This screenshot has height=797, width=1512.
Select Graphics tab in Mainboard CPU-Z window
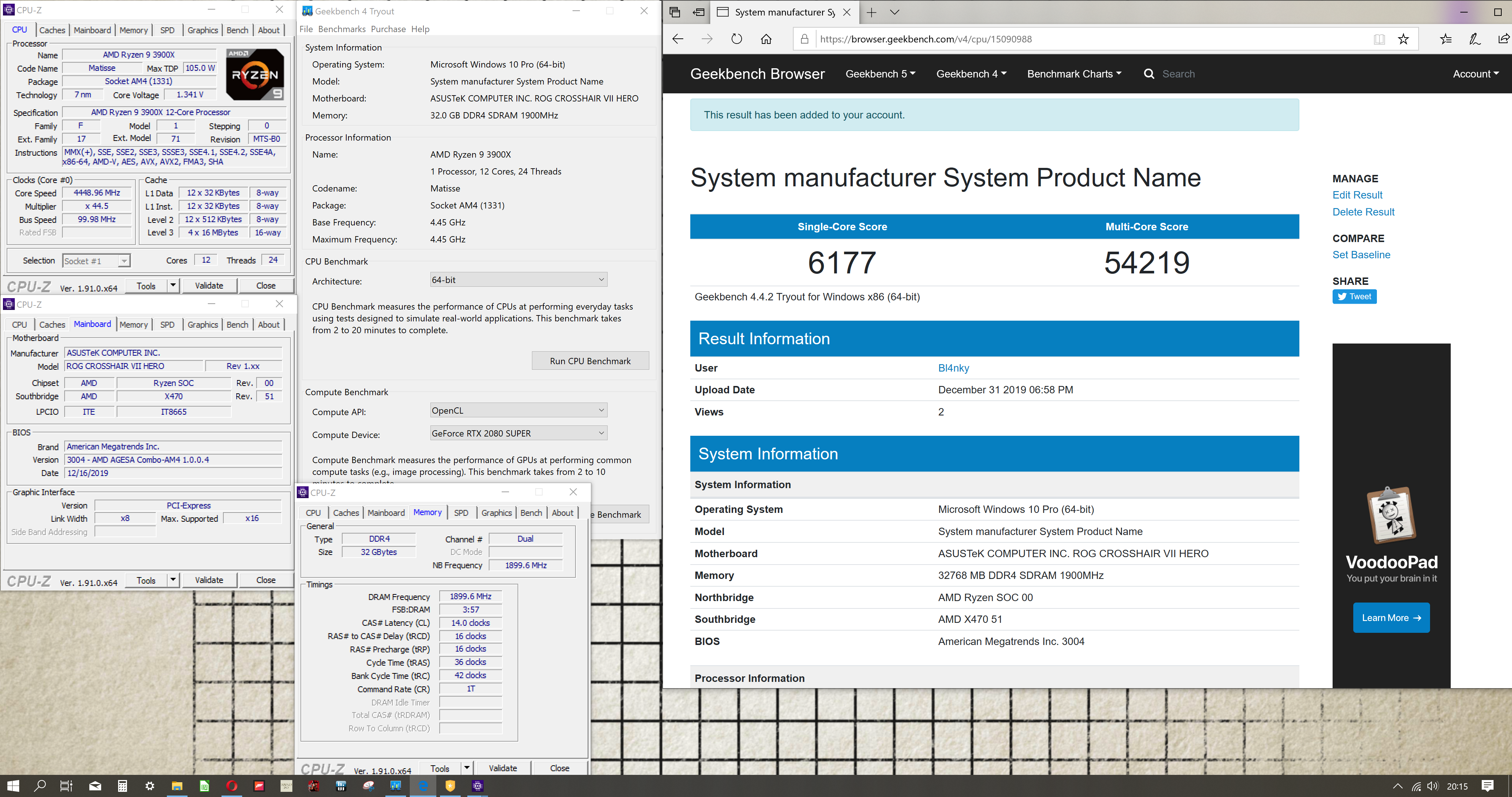(203, 325)
